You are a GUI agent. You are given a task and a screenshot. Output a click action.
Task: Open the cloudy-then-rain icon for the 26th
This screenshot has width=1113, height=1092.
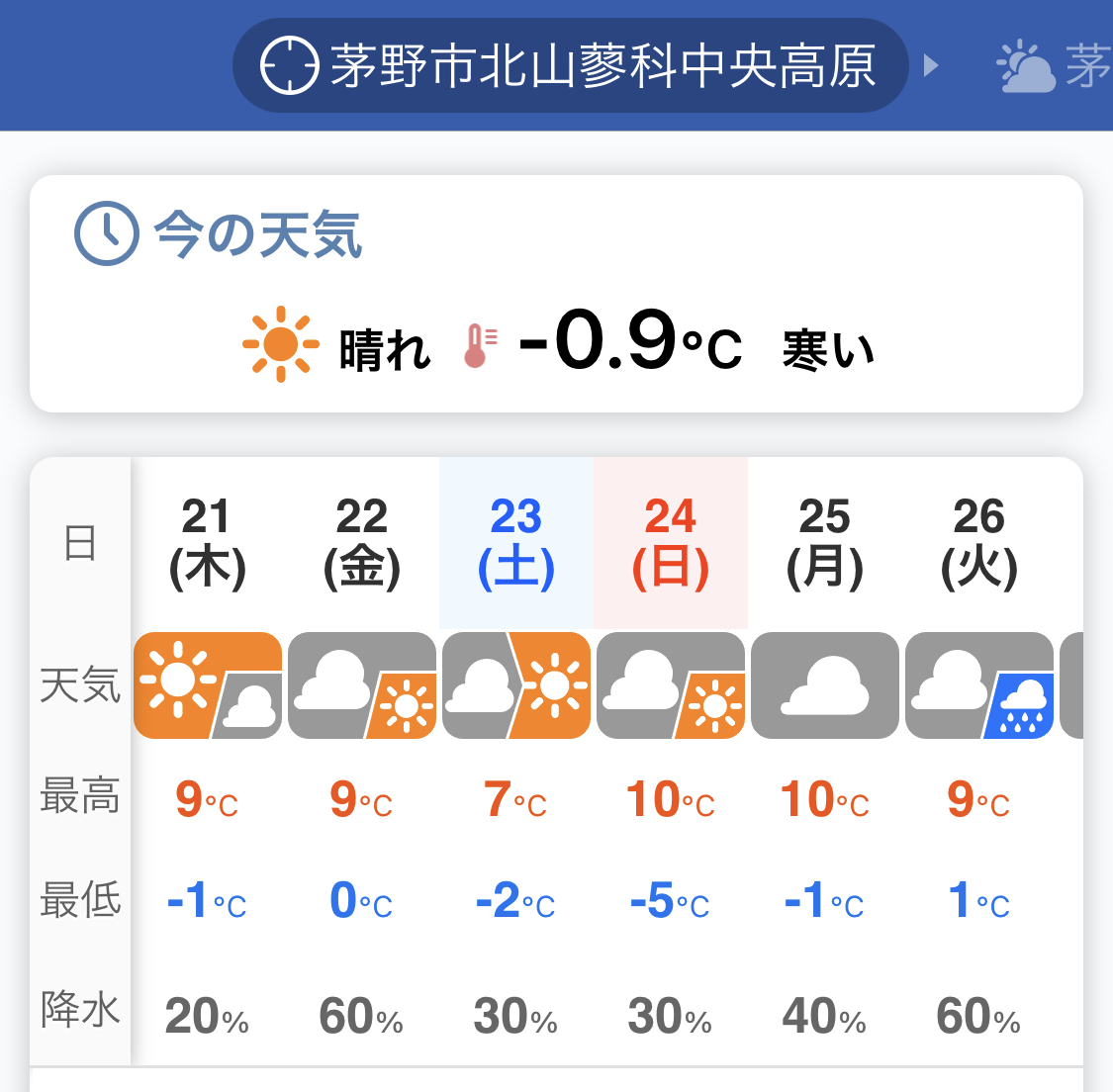click(979, 685)
